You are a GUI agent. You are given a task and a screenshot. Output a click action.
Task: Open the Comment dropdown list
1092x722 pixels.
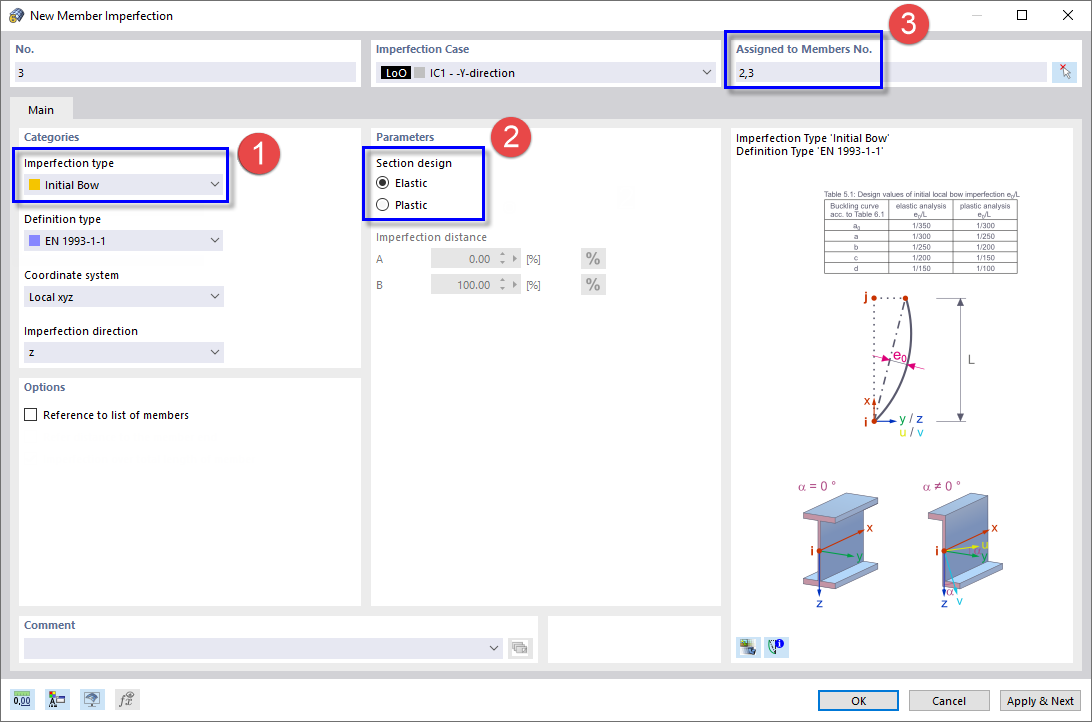[x=495, y=647]
